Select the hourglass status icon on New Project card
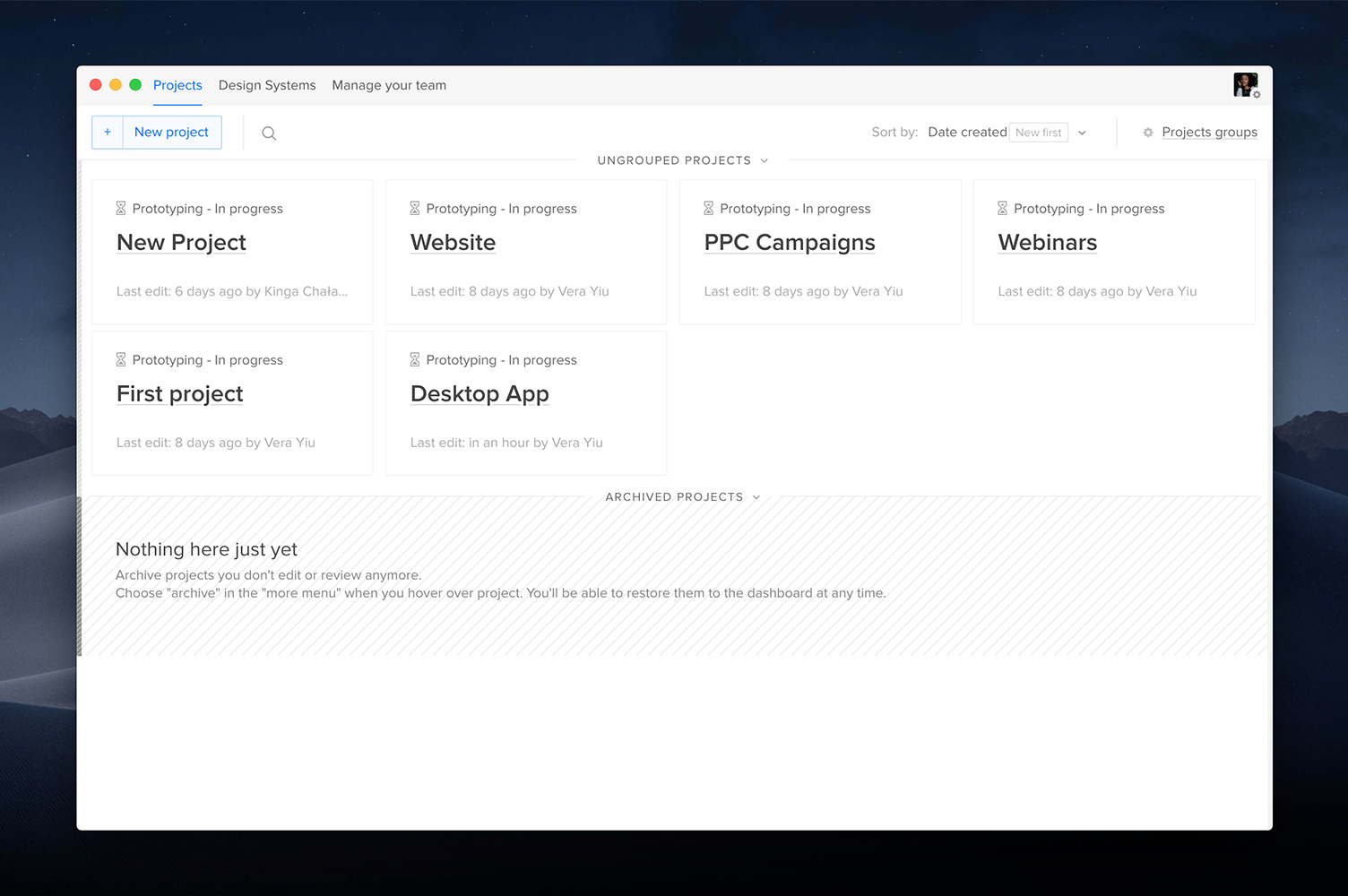Image resolution: width=1348 pixels, height=896 pixels. click(x=120, y=207)
